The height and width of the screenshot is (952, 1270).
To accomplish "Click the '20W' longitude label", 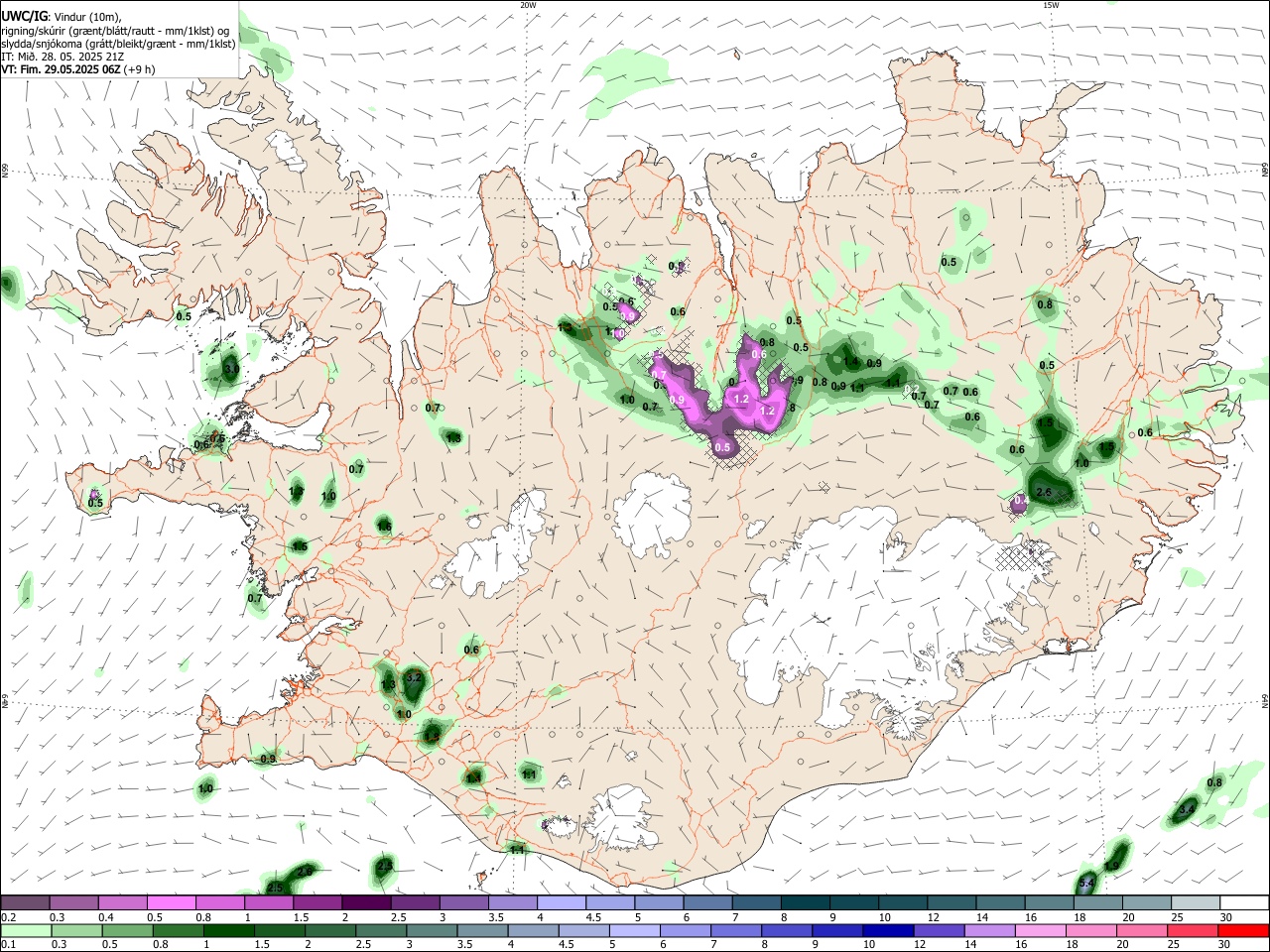I will tap(528, 5).
